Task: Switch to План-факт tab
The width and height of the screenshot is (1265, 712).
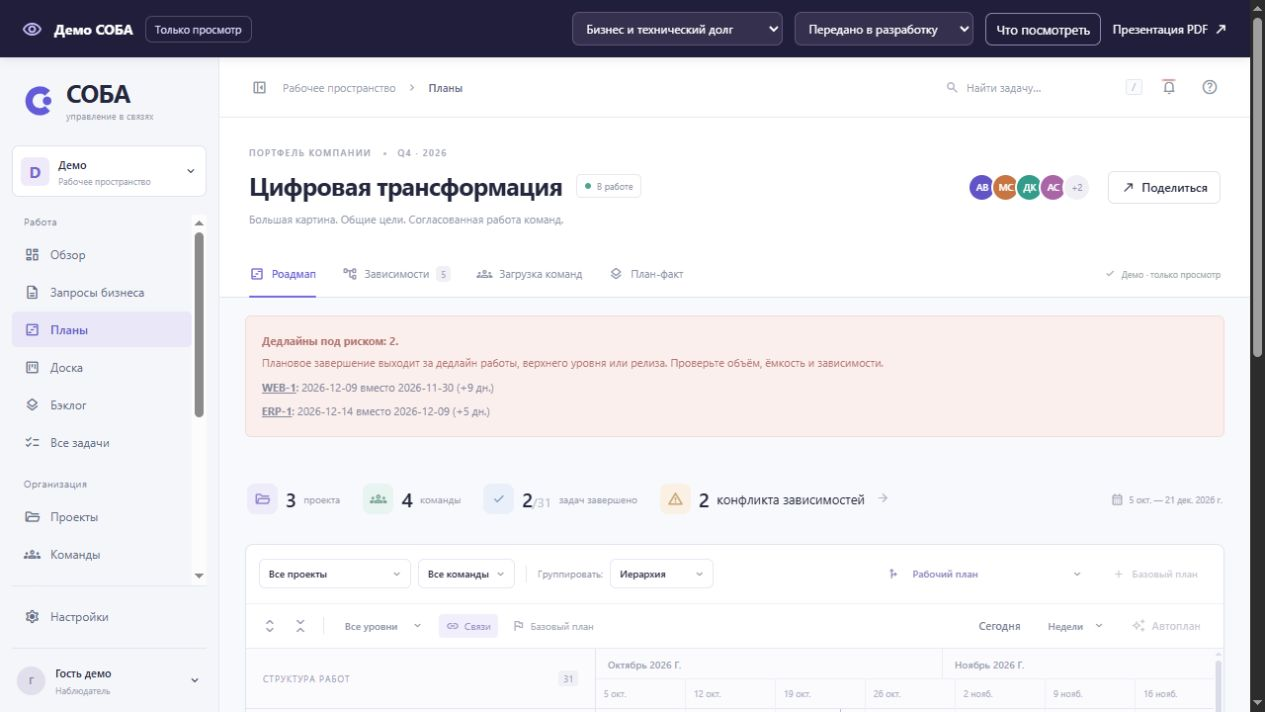Action: click(x=647, y=274)
